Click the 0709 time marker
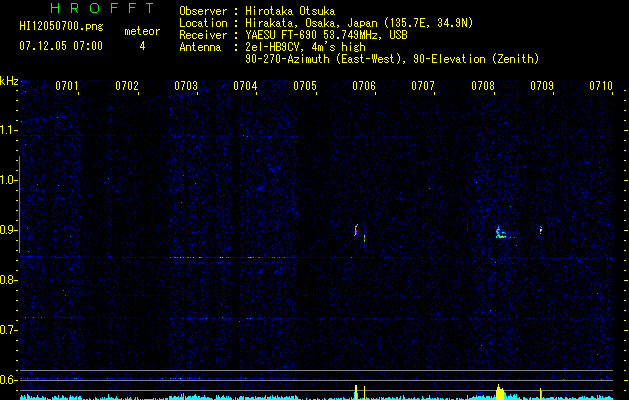 pos(542,86)
